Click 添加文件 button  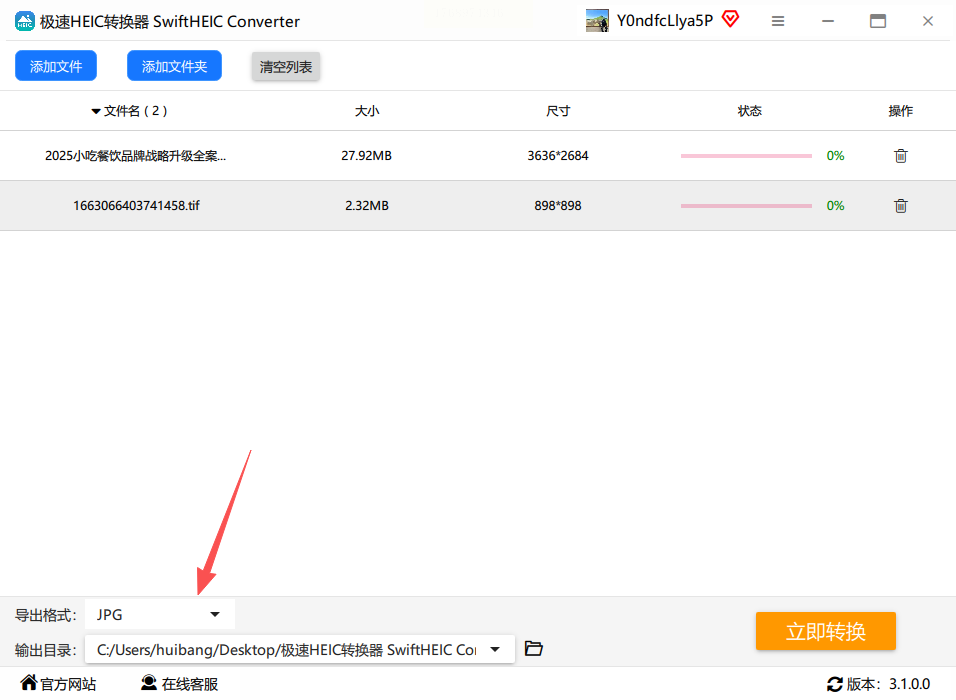tap(56, 66)
